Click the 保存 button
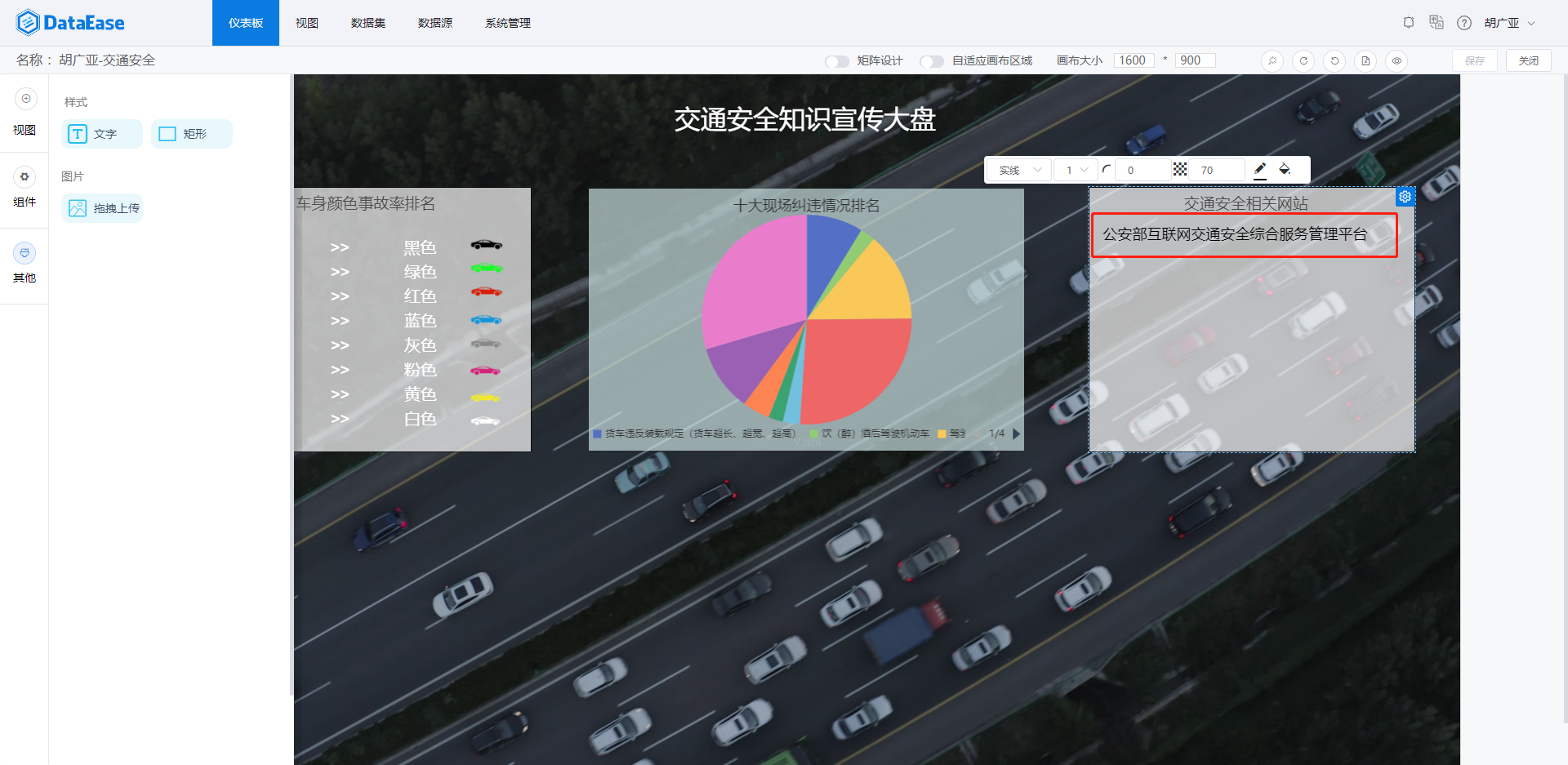Screen dimensions: 1568x765 tap(1475, 60)
